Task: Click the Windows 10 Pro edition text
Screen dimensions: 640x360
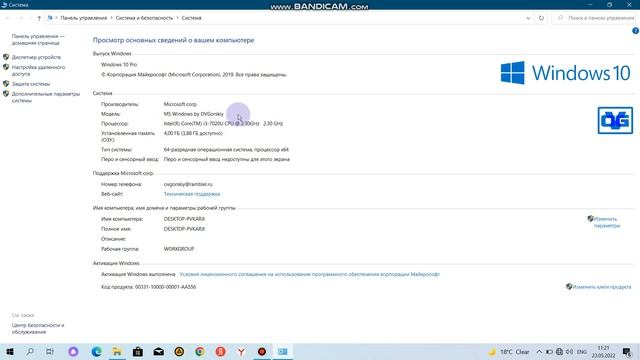Action: pyautogui.click(x=119, y=64)
